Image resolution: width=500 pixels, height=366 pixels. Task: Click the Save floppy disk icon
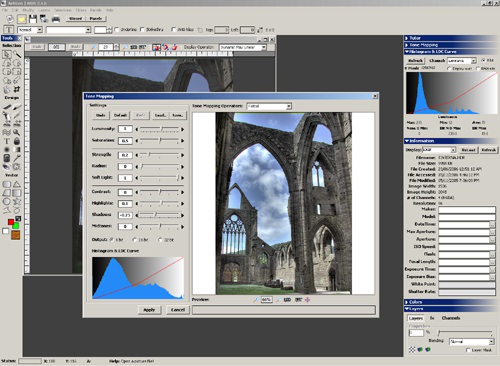point(33,19)
